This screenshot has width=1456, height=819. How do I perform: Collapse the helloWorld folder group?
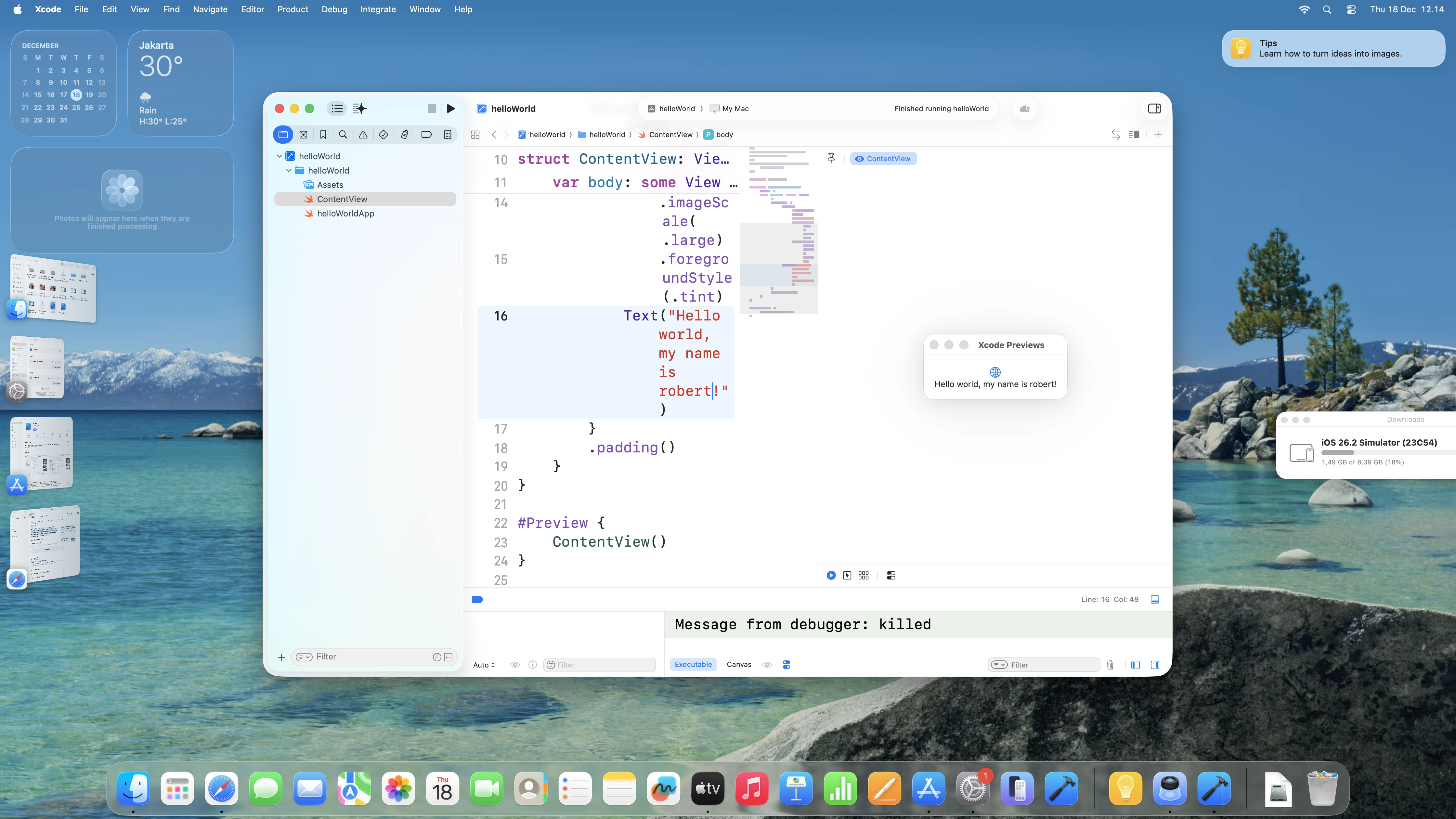pos(288,170)
